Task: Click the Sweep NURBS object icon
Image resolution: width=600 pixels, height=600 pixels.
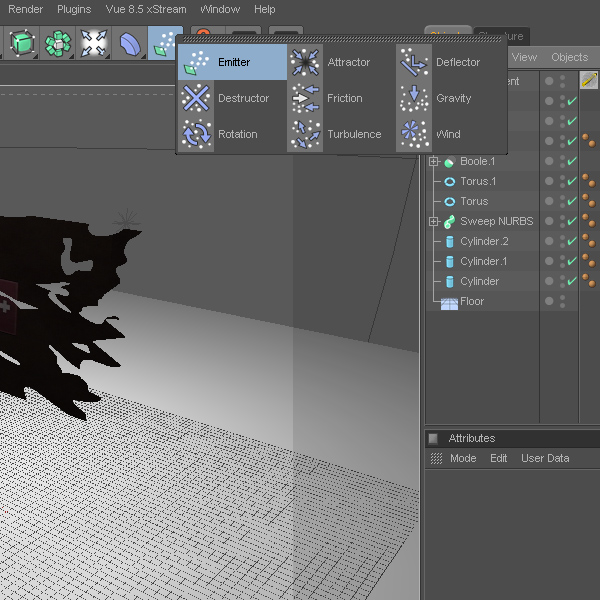Action: (450, 222)
